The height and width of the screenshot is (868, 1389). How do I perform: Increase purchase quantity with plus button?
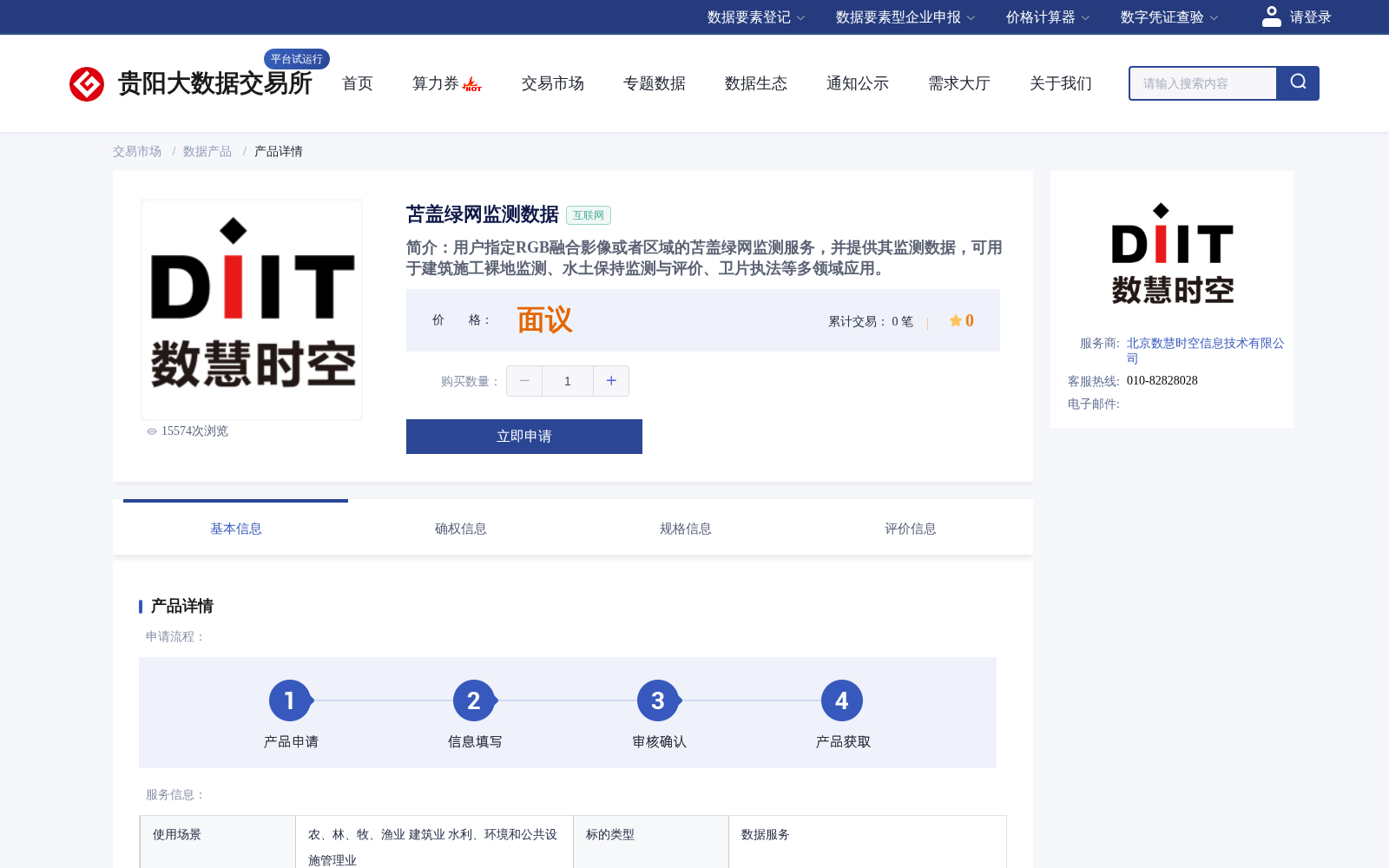(611, 381)
